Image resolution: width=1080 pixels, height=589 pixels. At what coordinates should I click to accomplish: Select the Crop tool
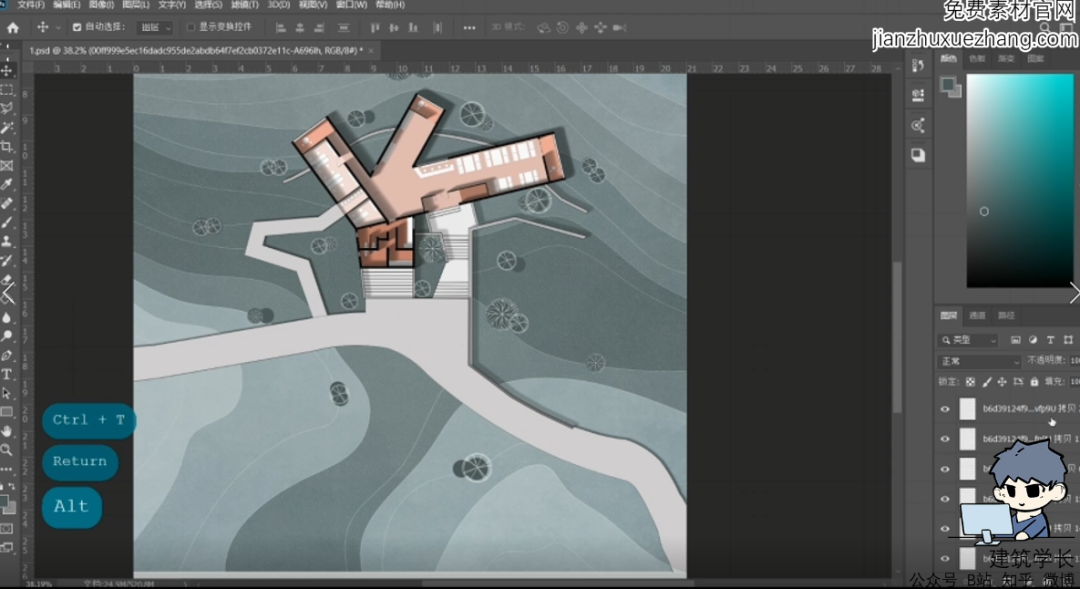click(7, 146)
